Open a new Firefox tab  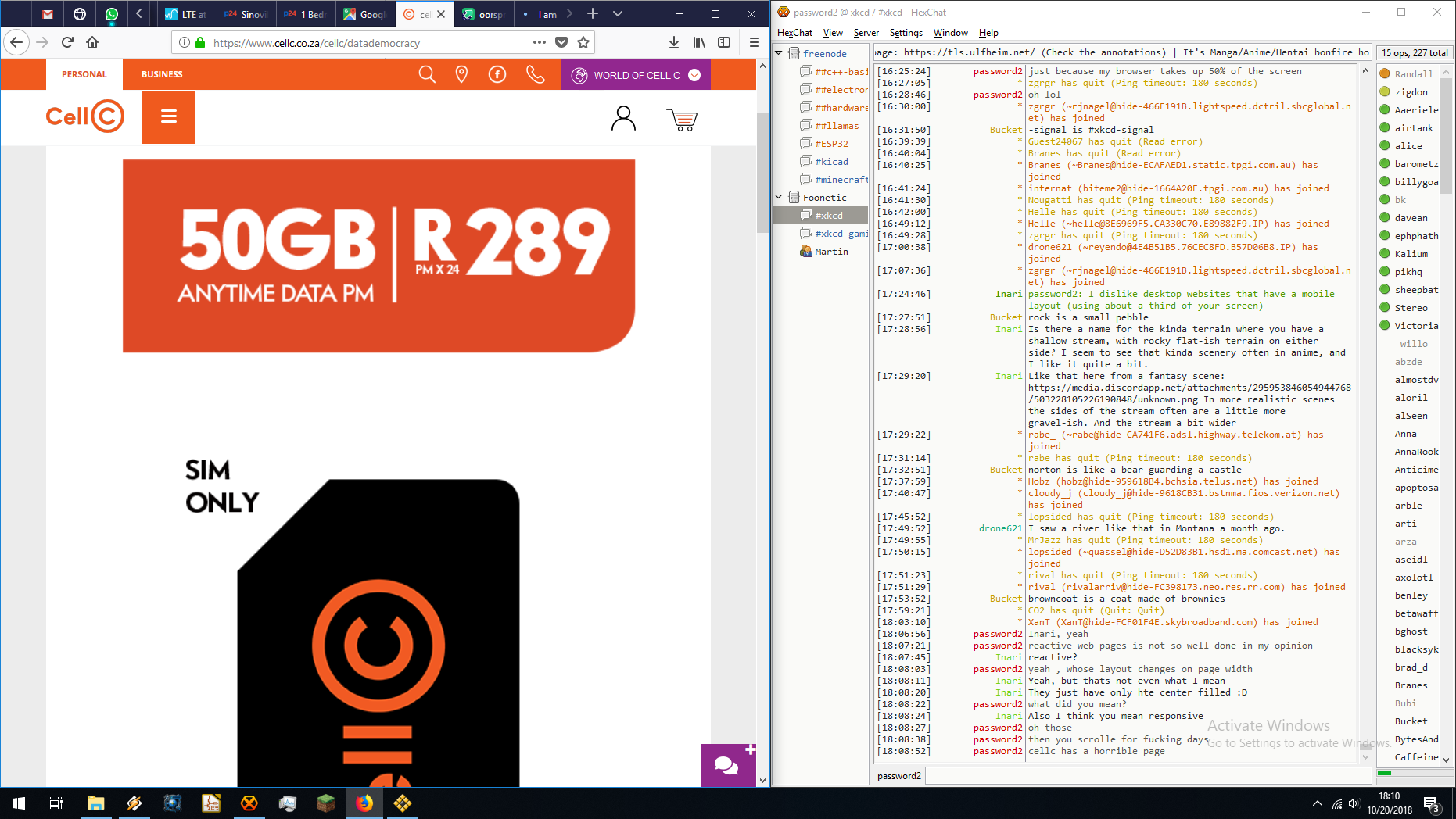point(593,13)
